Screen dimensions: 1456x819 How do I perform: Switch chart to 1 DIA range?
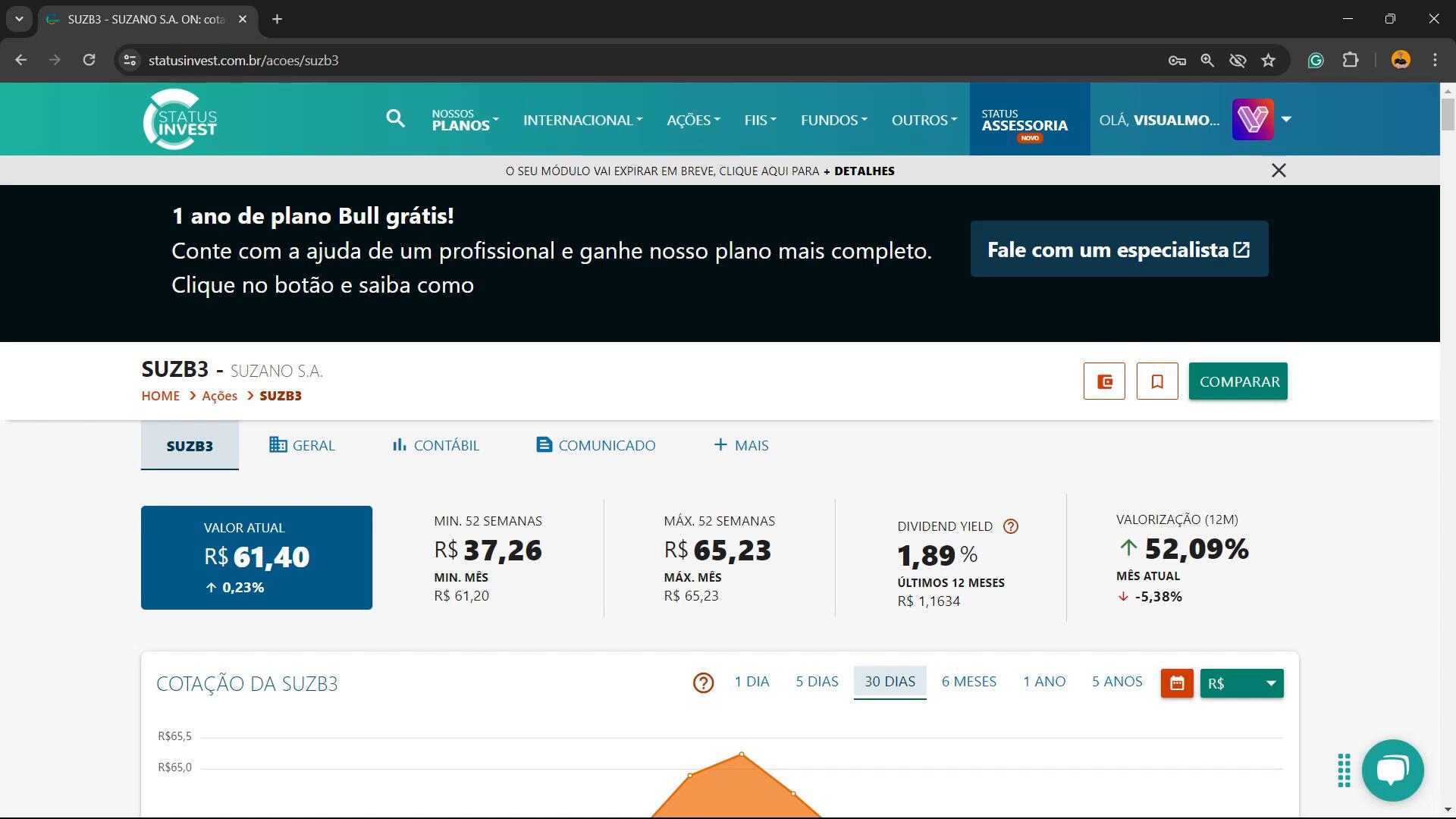point(752,681)
